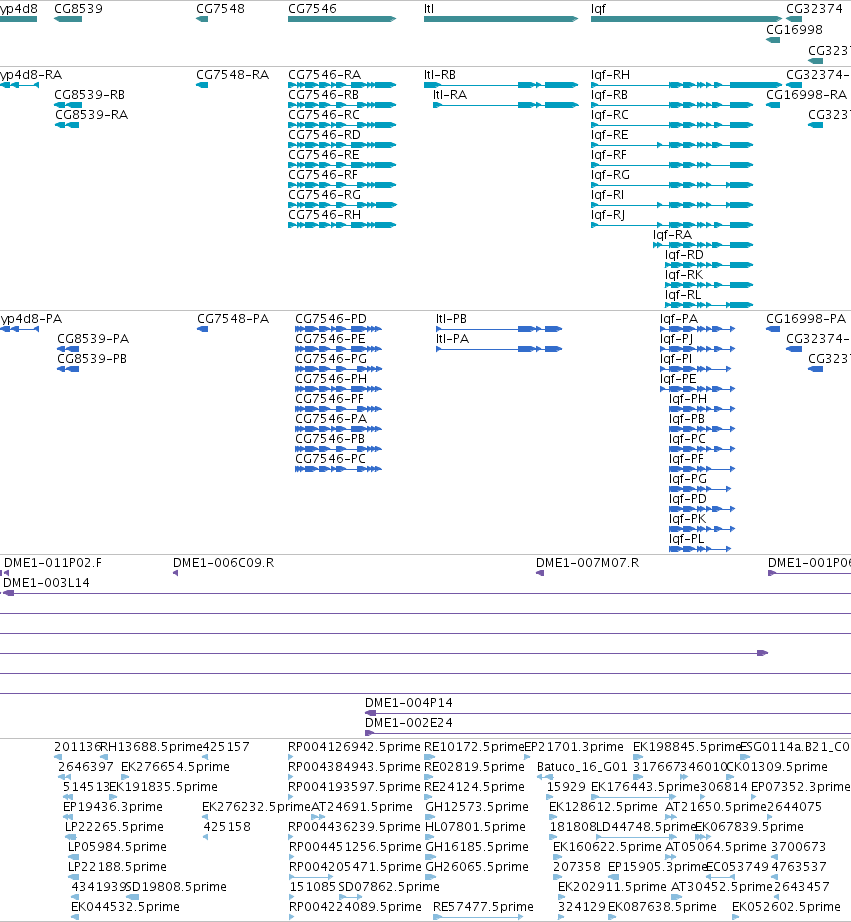Viewport: 851px width, 922px height.
Task: Click EST EP21701.3prime
Action: click(573, 747)
